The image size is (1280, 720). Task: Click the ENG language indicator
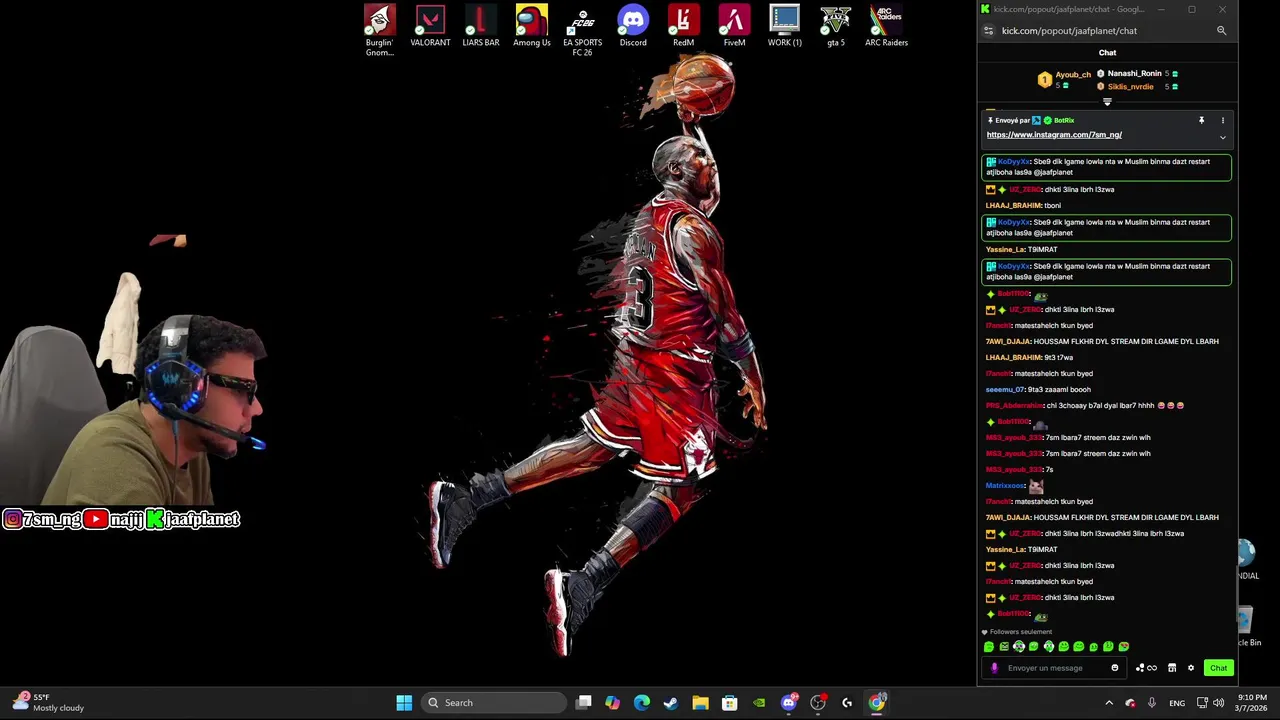pos(1177,703)
